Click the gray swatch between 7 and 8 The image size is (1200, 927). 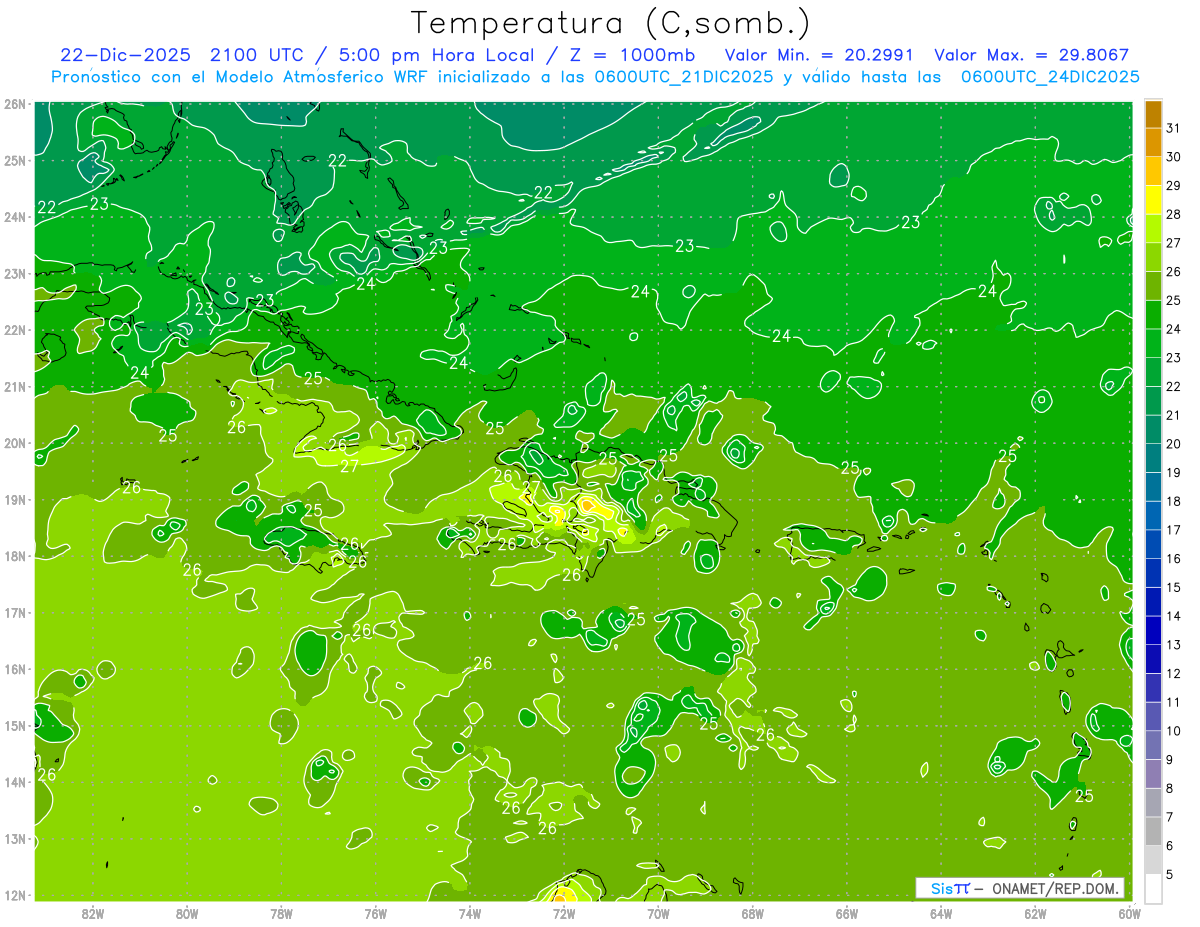coord(1153,802)
